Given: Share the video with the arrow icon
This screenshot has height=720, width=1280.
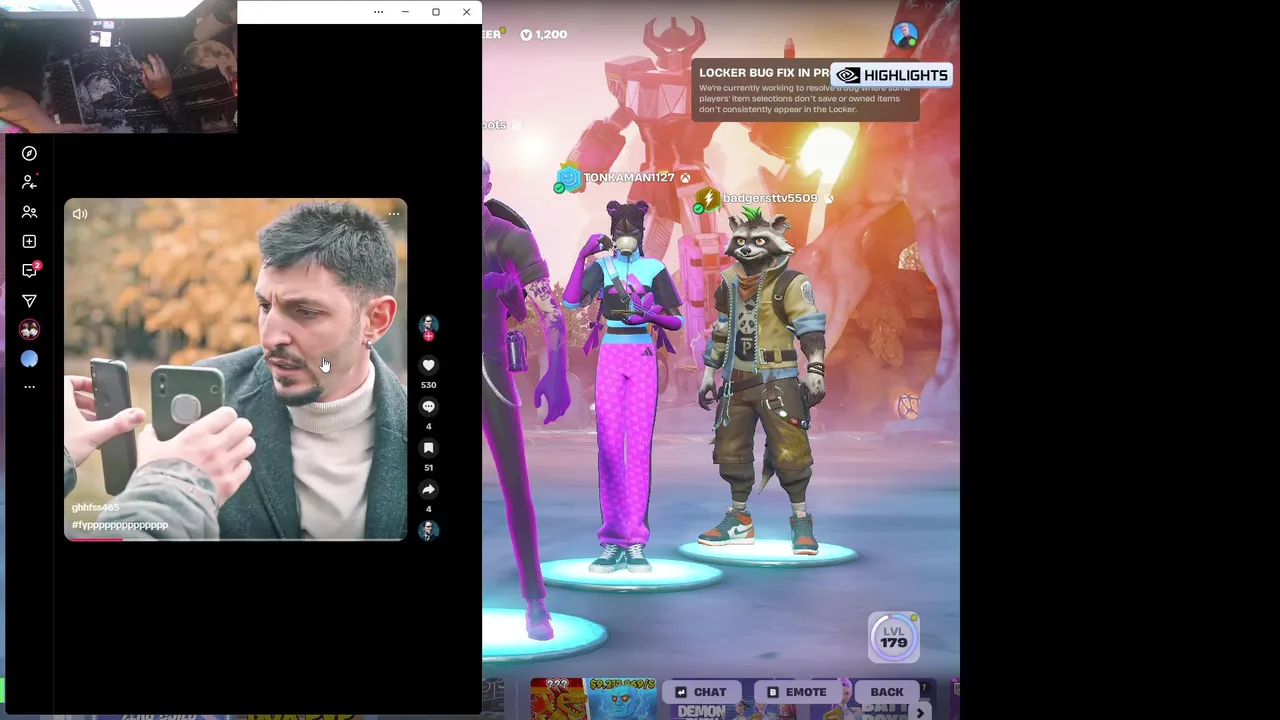Looking at the screenshot, I should (x=428, y=489).
